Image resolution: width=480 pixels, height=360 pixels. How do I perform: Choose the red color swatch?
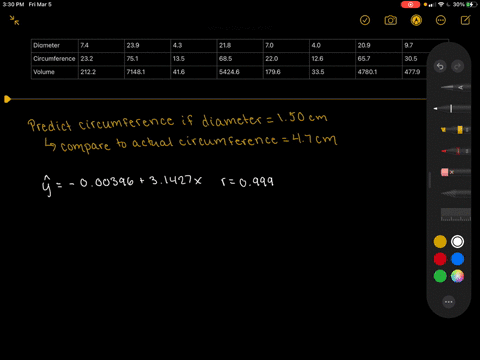pyautogui.click(x=440, y=259)
